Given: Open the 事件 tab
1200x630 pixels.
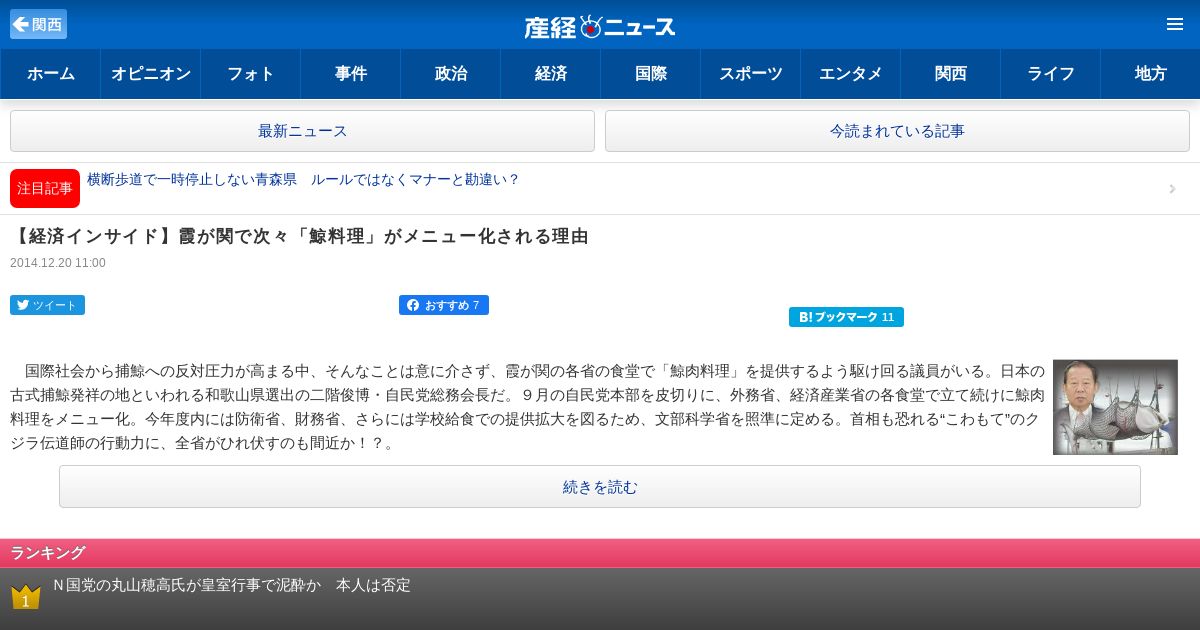Looking at the screenshot, I should [350, 74].
